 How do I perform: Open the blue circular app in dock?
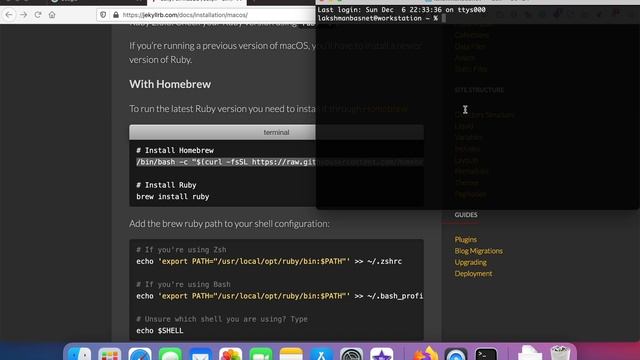point(456,353)
